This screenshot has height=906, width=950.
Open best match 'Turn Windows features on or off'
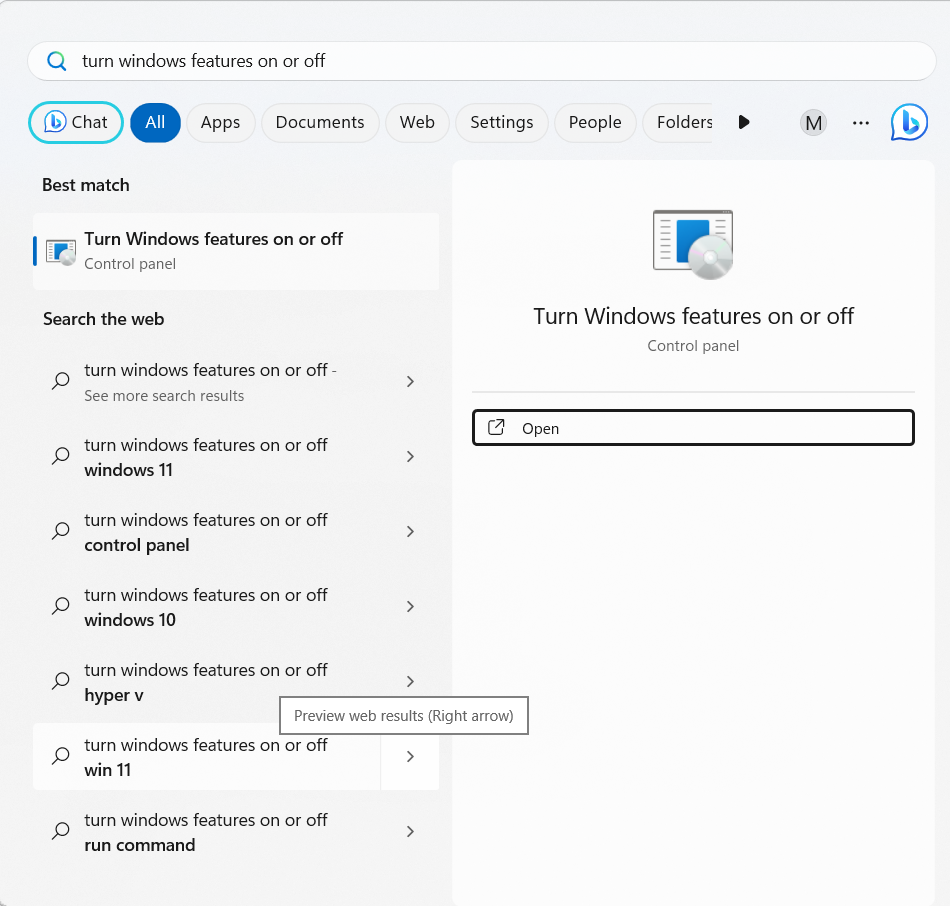(236, 251)
